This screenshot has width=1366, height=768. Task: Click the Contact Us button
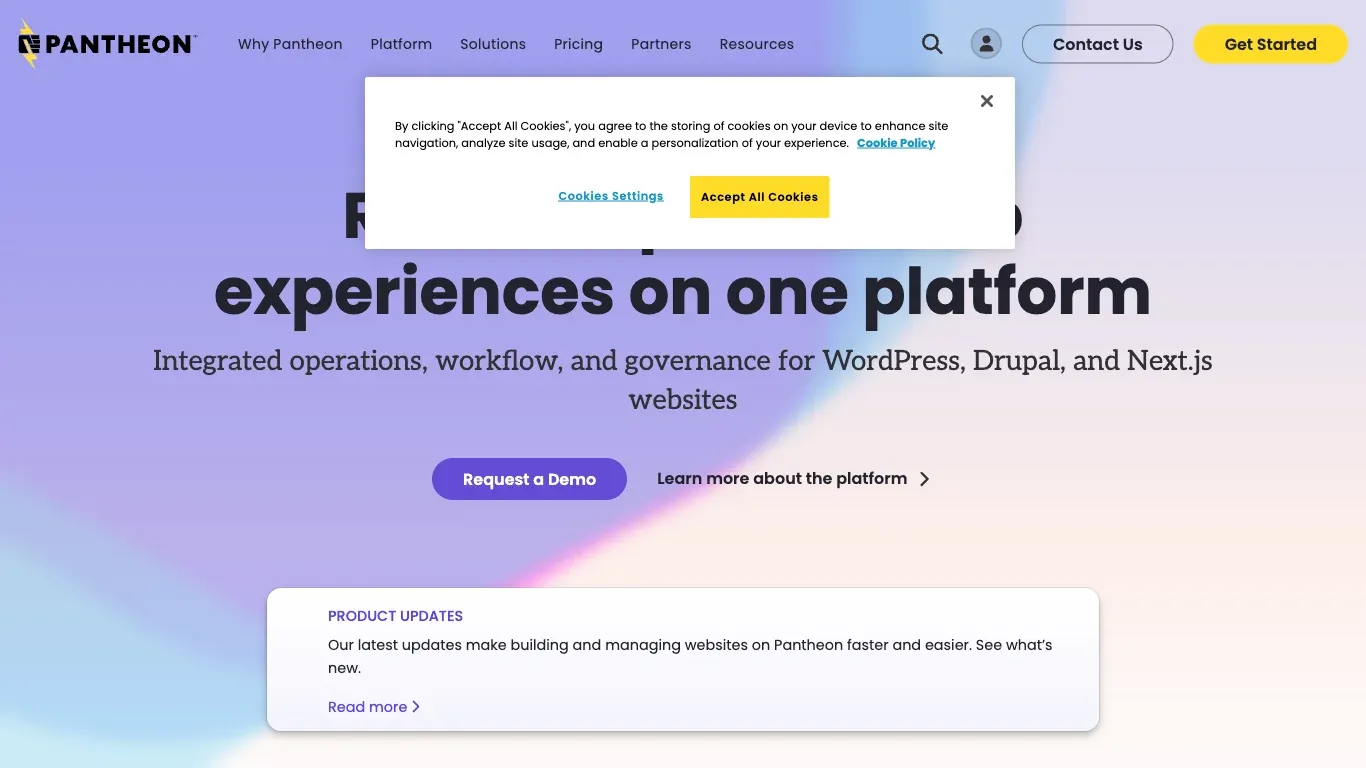1097,44
